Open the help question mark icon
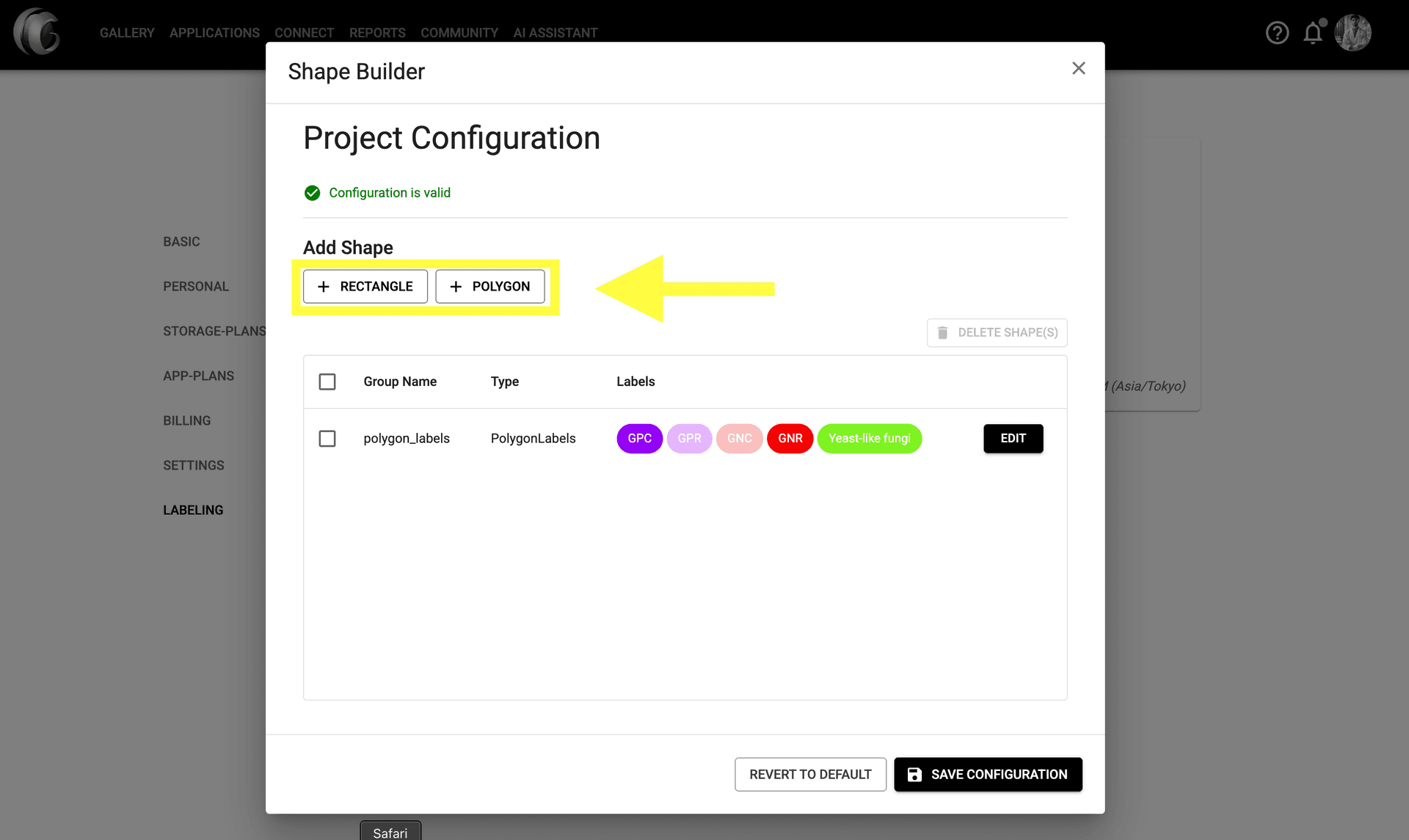The height and width of the screenshot is (840, 1409). click(x=1277, y=32)
